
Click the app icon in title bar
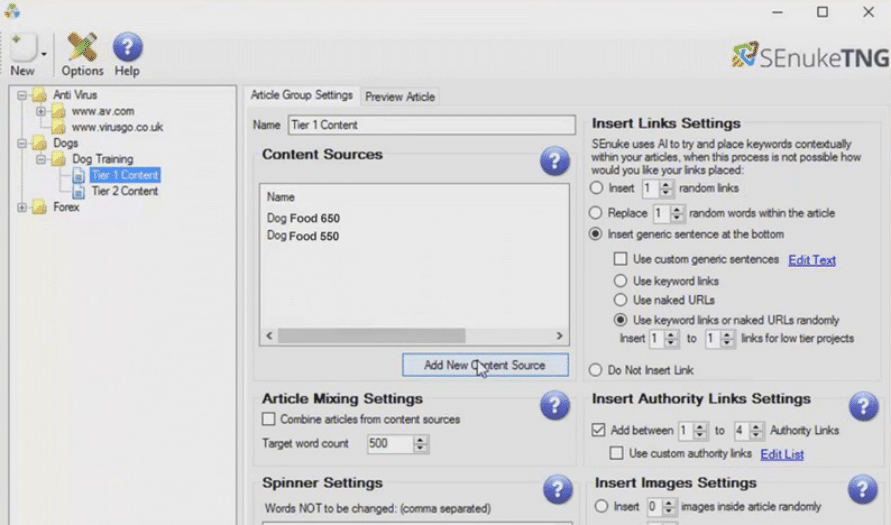tap(11, 10)
